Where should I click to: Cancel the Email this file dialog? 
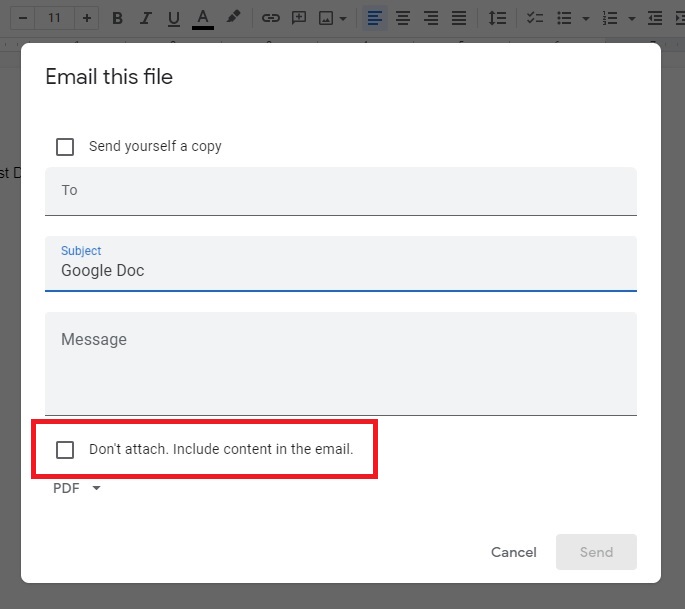(514, 552)
